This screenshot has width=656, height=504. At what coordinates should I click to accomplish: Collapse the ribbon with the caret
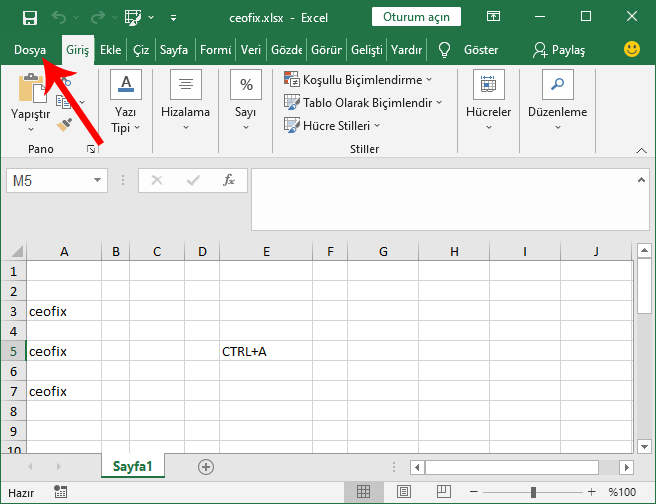[641, 151]
